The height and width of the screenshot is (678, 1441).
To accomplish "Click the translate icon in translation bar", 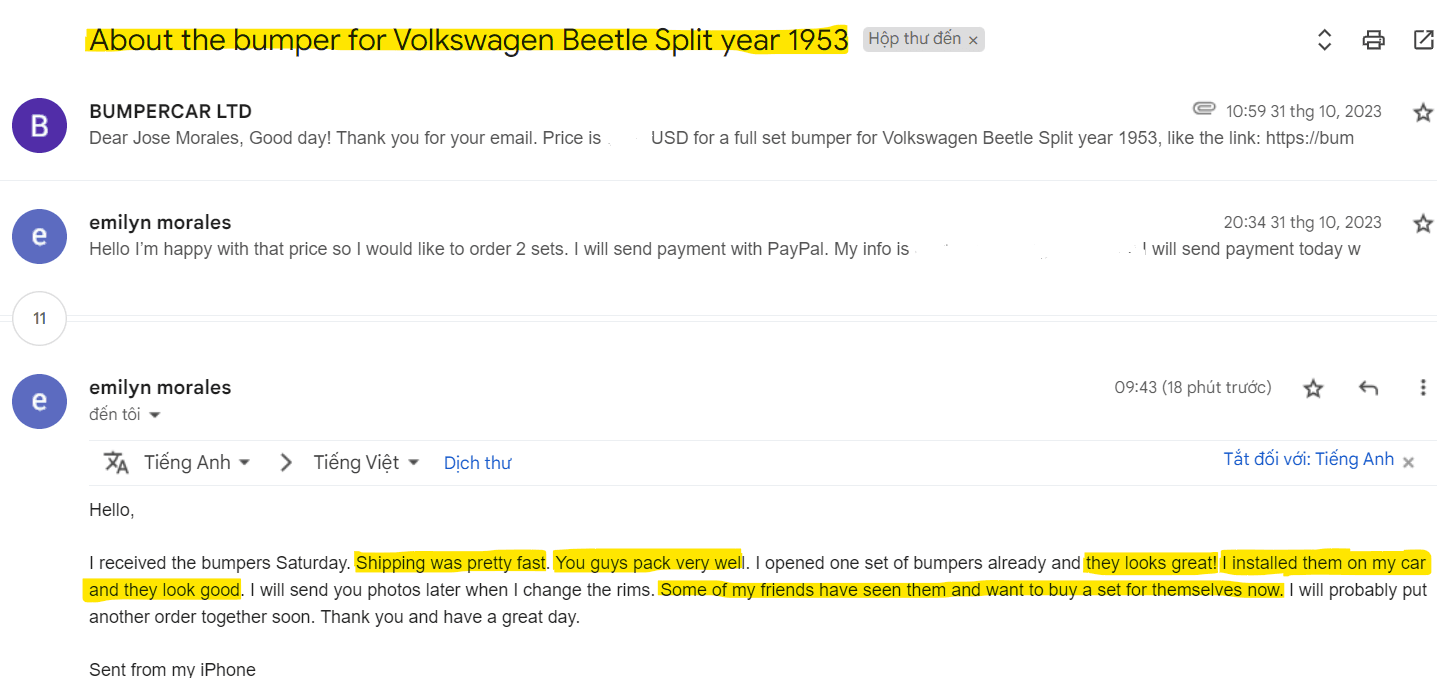I will 116,462.
